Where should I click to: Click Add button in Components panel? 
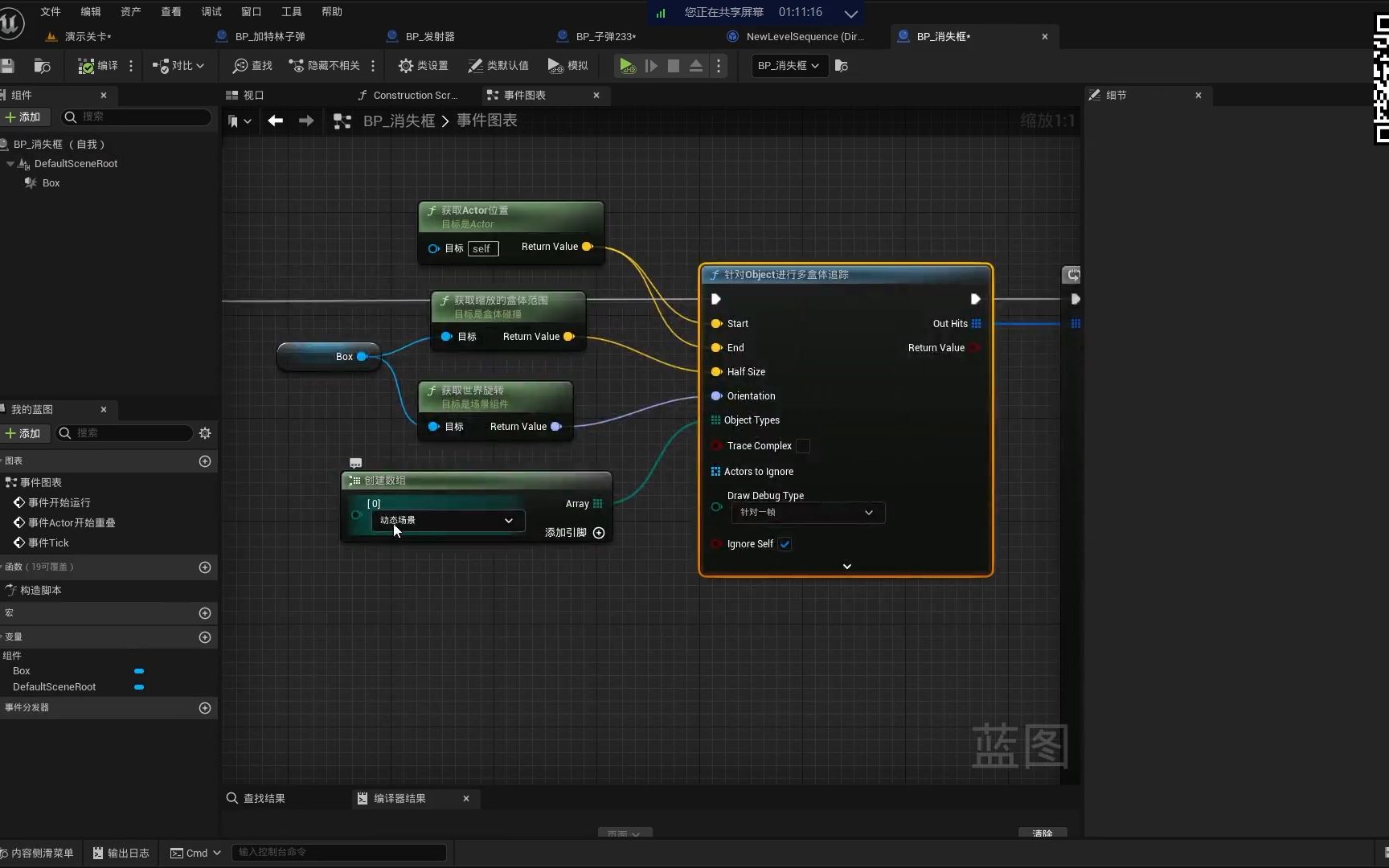point(23,117)
